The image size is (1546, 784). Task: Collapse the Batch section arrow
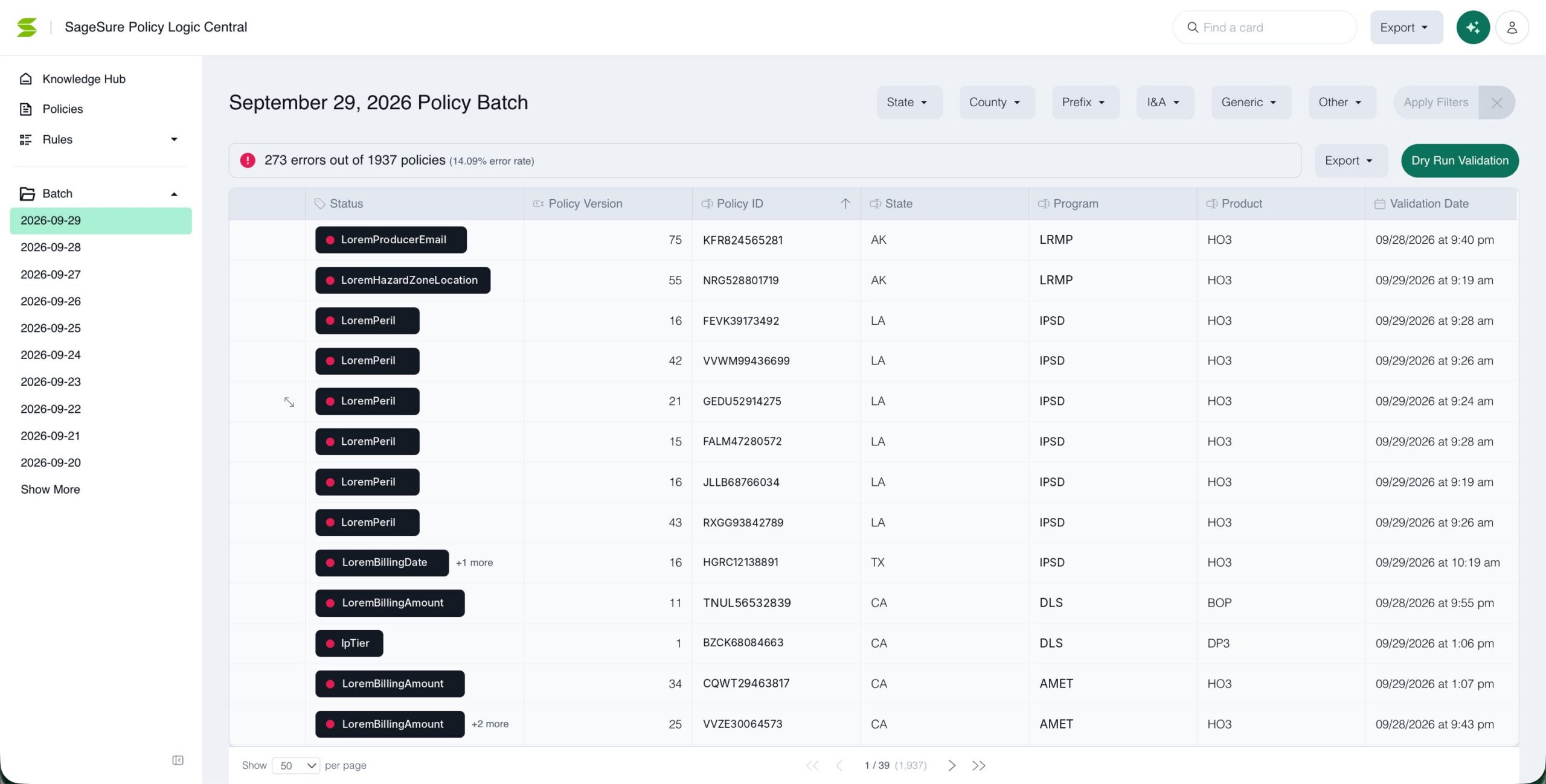(174, 194)
